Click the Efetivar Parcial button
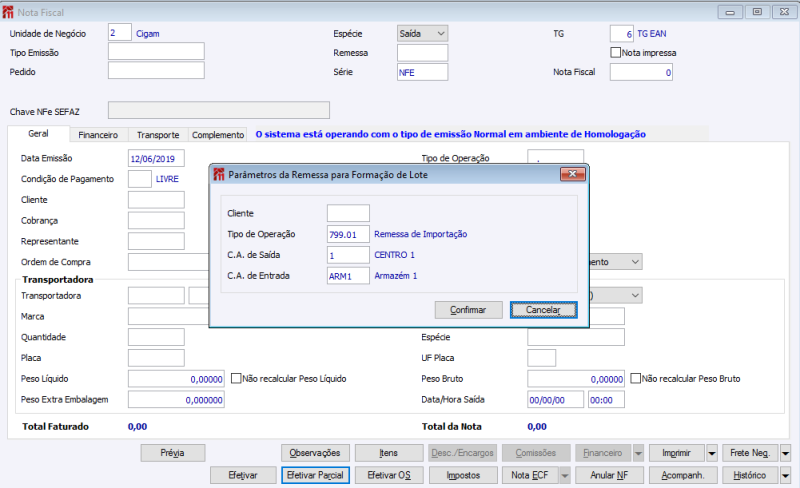Image resolution: width=800 pixels, height=488 pixels. tap(315, 475)
